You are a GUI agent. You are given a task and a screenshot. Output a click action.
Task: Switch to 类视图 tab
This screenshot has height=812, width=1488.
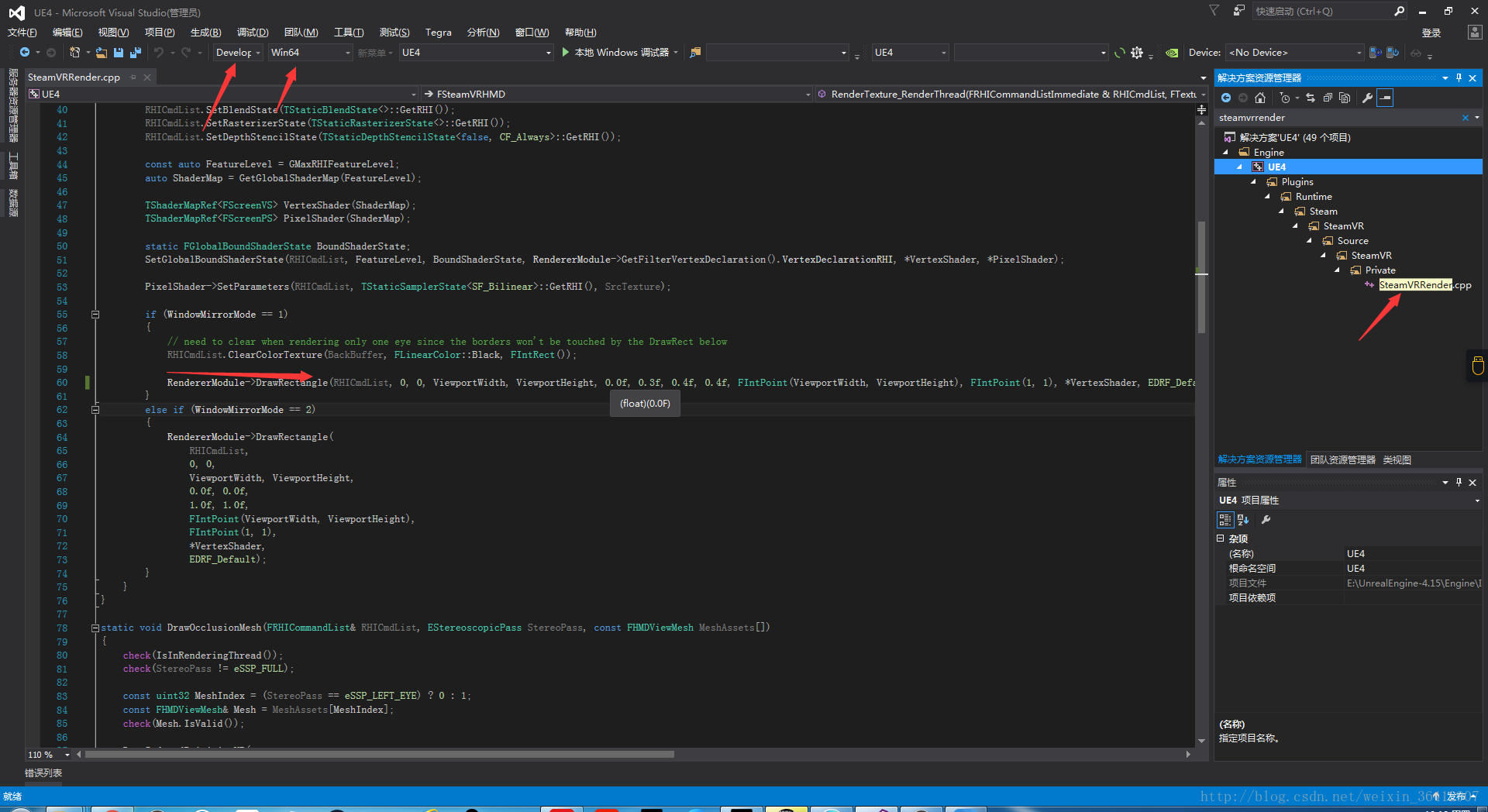[x=1397, y=460]
